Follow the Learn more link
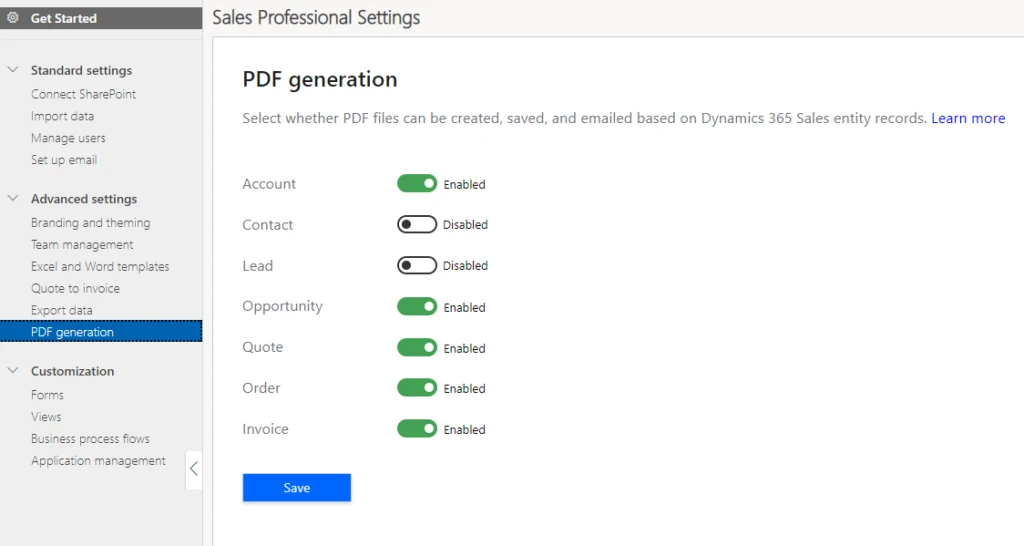This screenshot has height=546, width=1024. [x=968, y=118]
